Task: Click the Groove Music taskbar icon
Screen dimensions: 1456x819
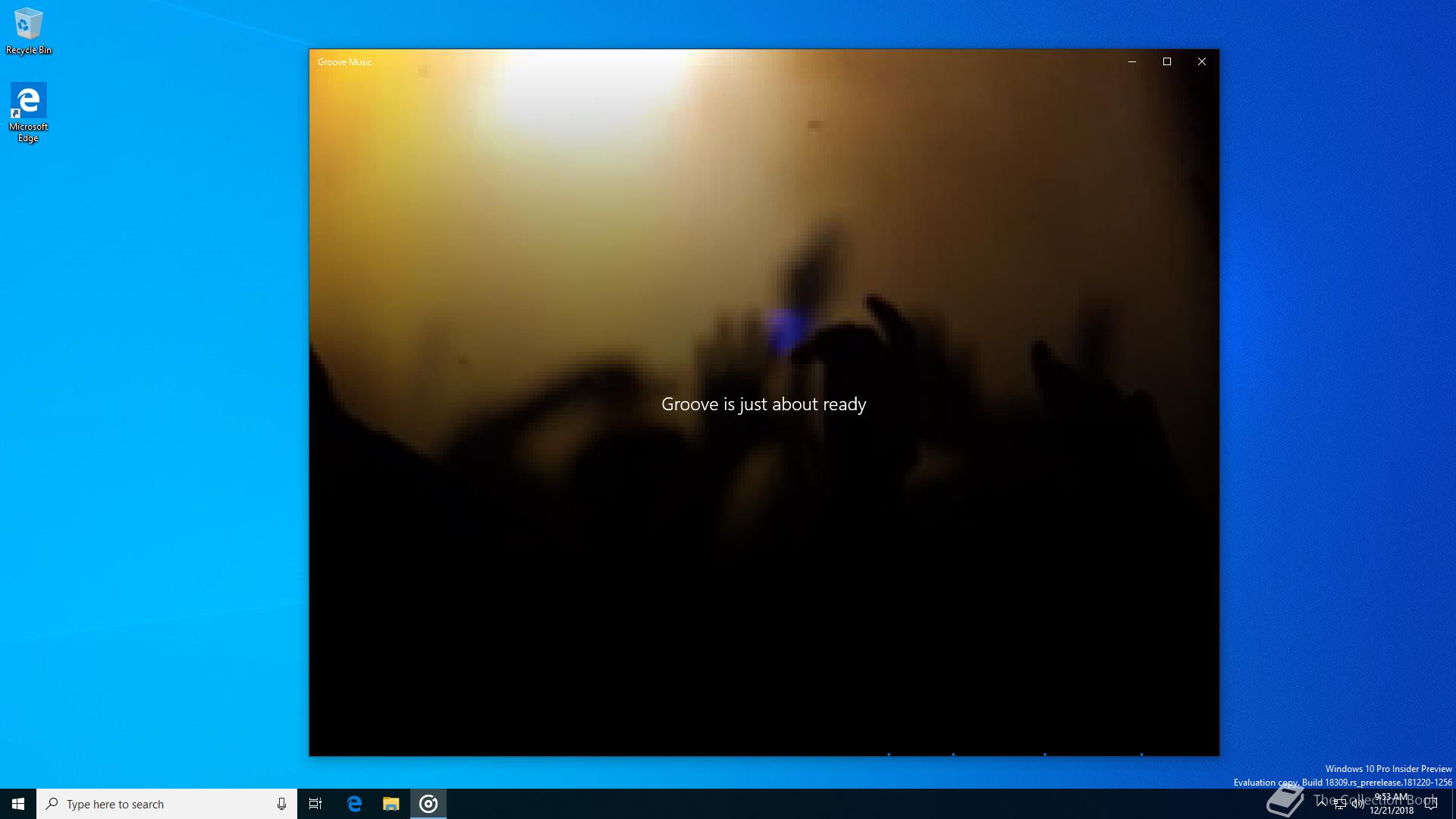Action: (x=428, y=804)
